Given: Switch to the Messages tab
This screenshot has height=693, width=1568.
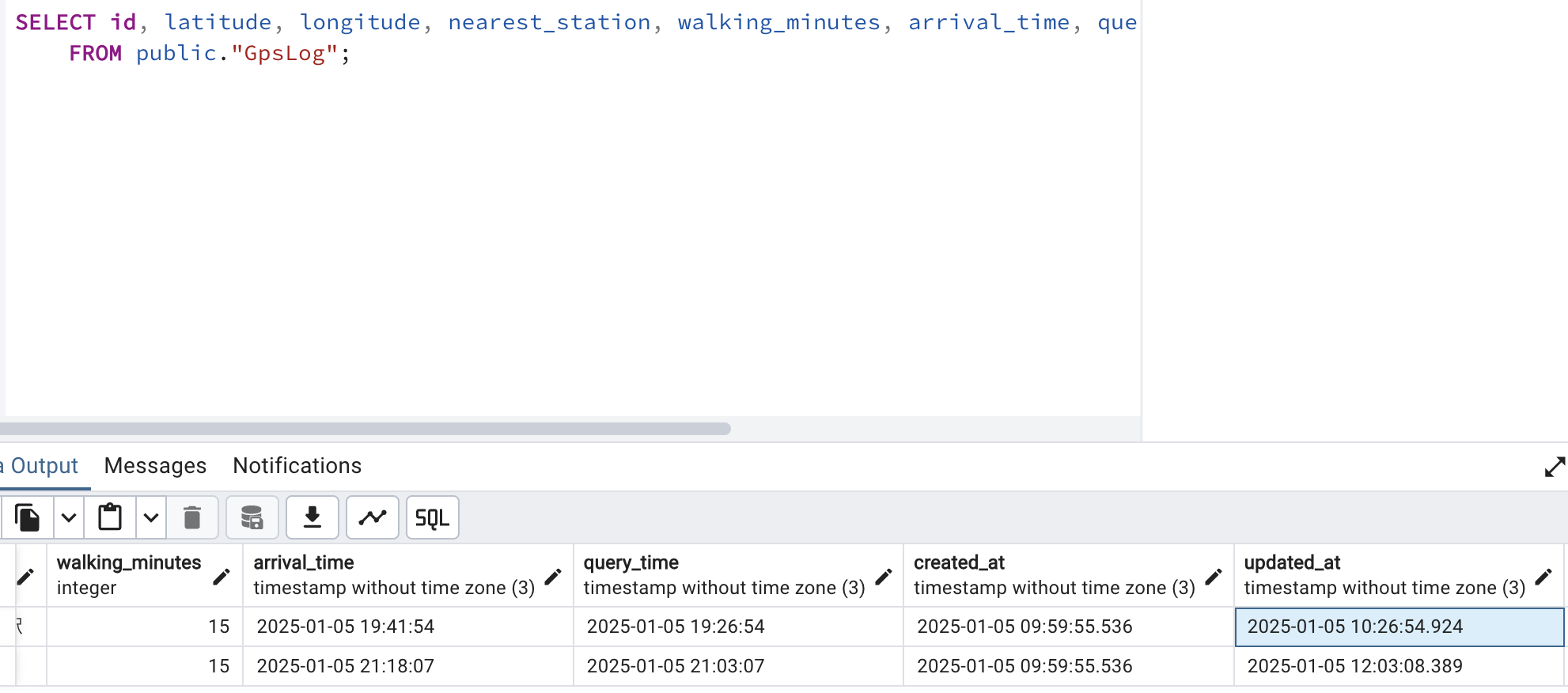Looking at the screenshot, I should click(155, 466).
